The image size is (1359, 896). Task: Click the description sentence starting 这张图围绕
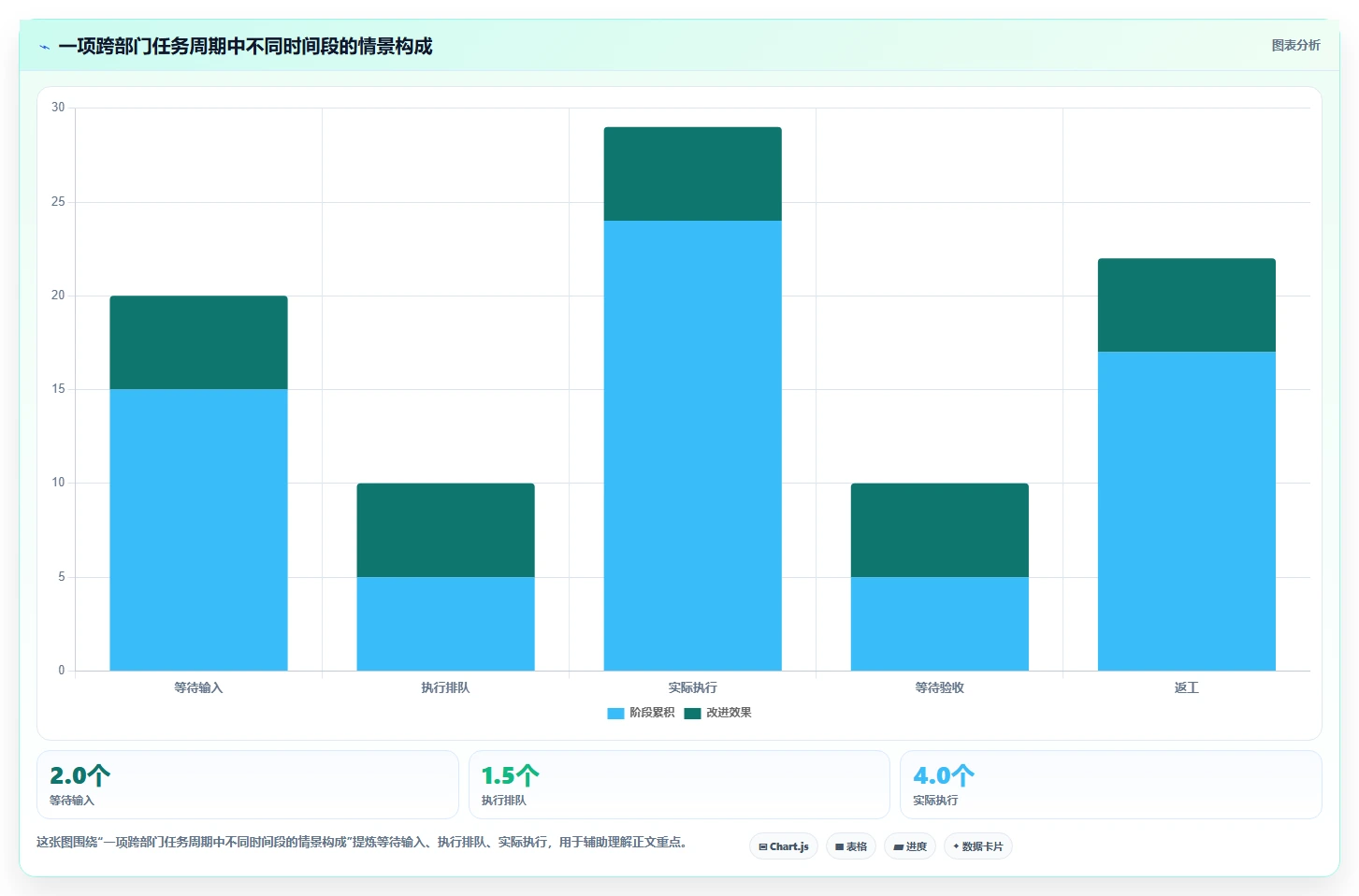[365, 842]
